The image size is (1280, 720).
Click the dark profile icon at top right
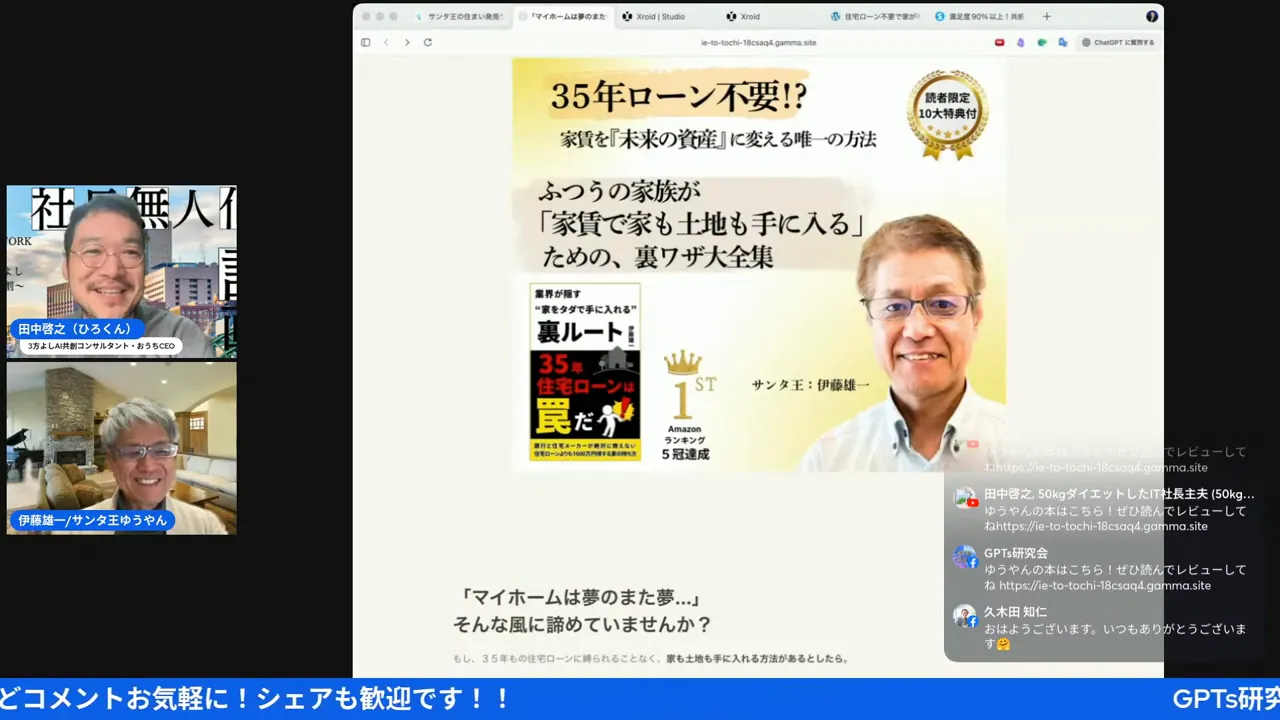(1152, 16)
